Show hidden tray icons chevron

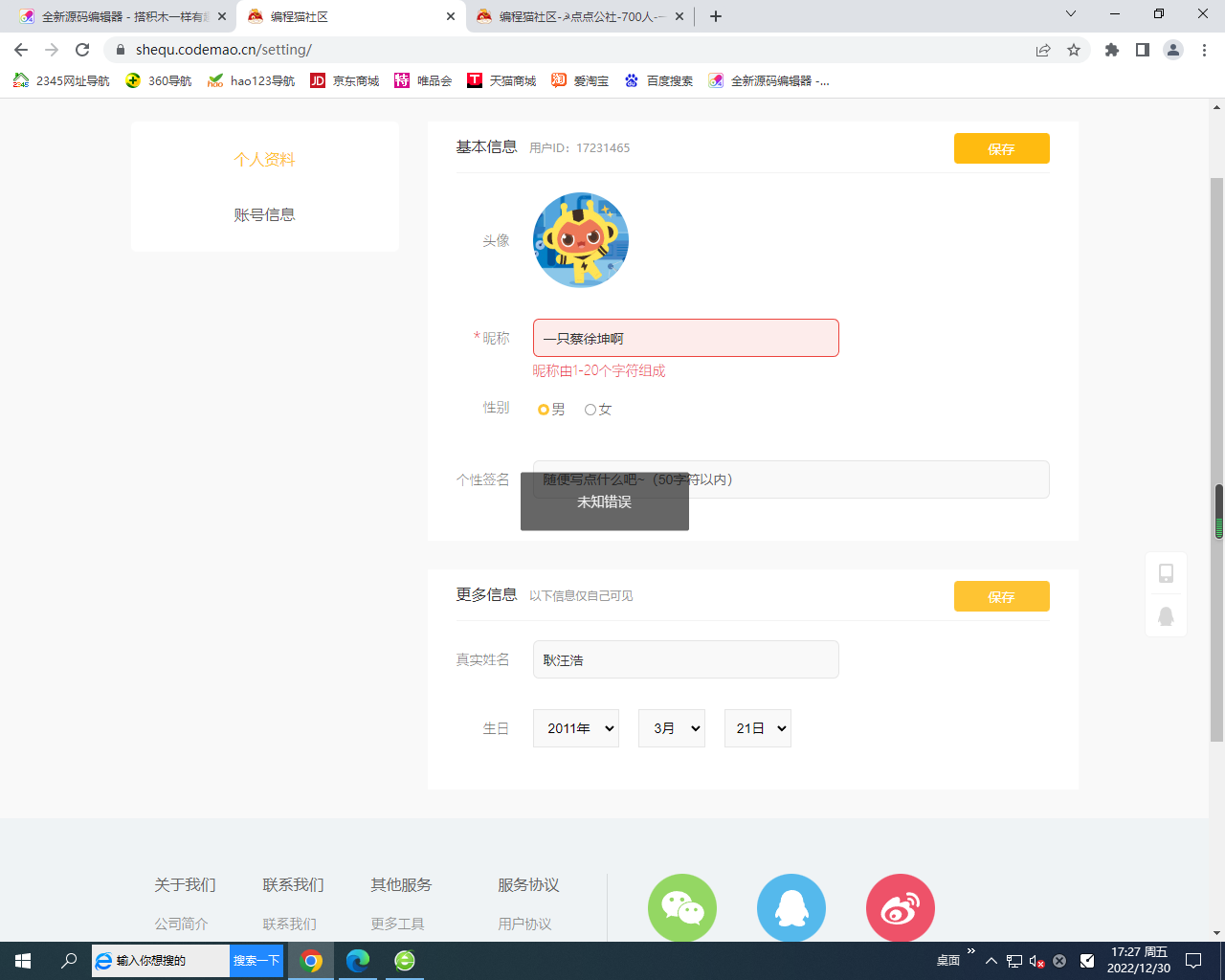tap(991, 961)
